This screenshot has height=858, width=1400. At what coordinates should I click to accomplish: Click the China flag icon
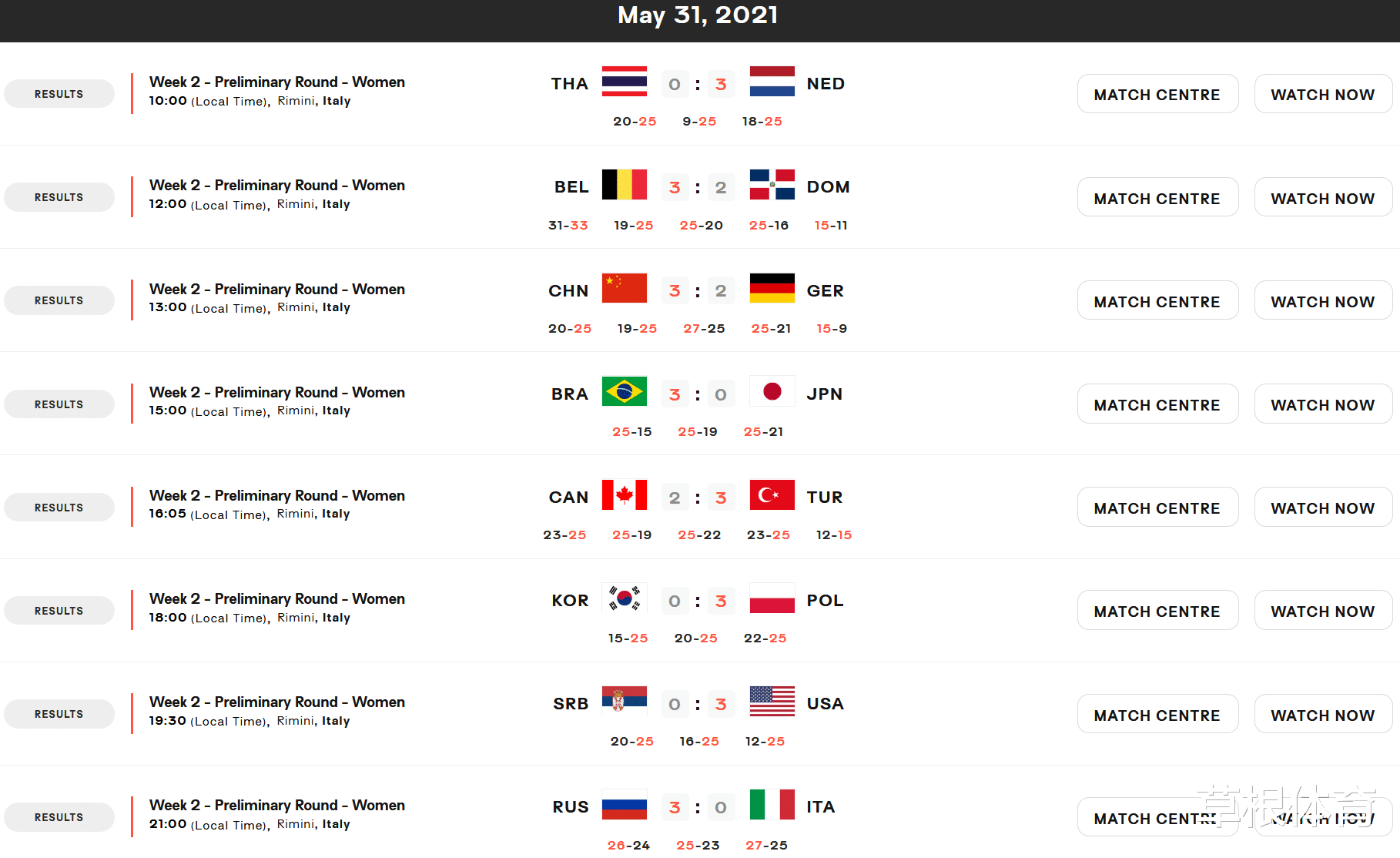point(624,289)
